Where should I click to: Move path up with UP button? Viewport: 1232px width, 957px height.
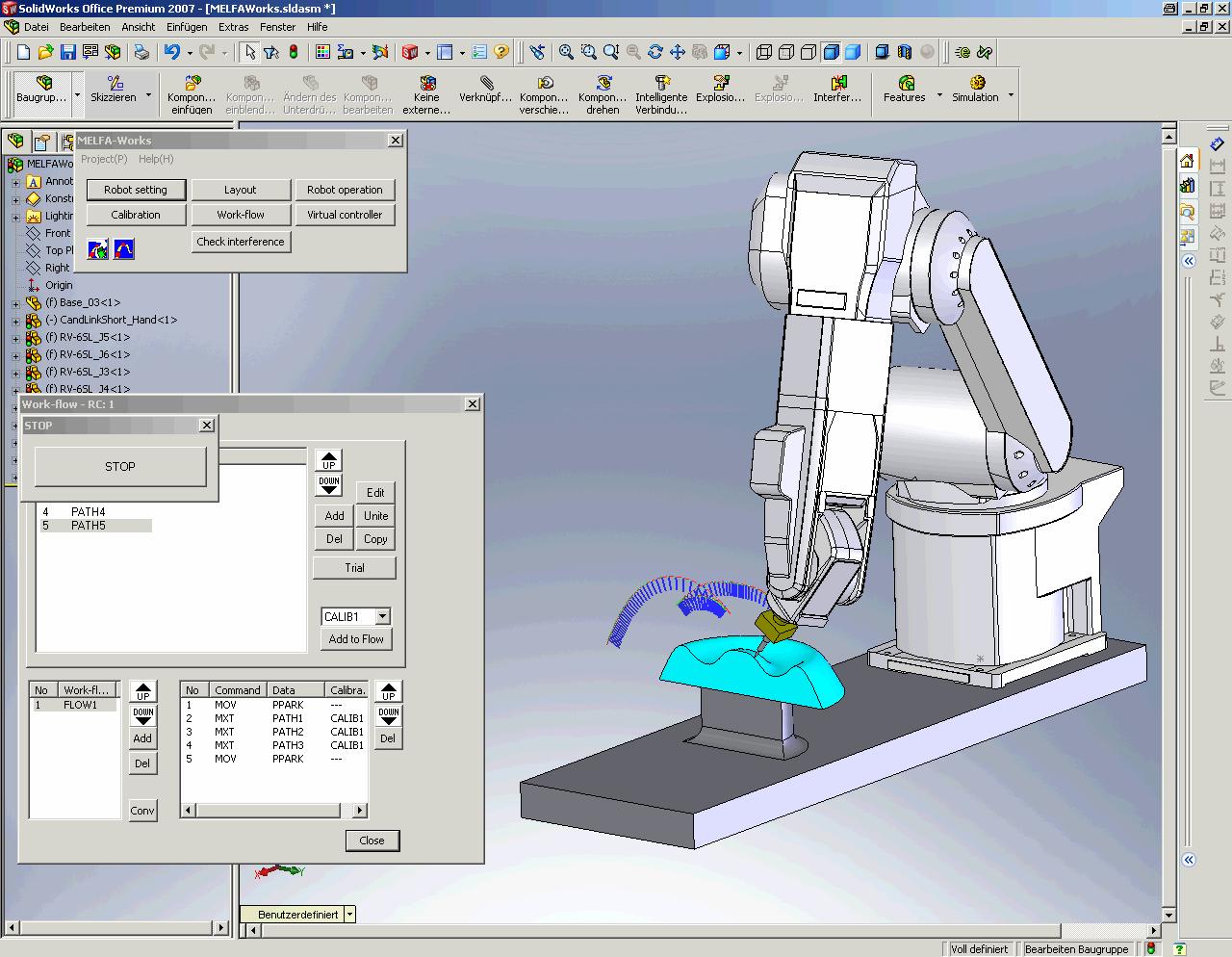[x=329, y=460]
